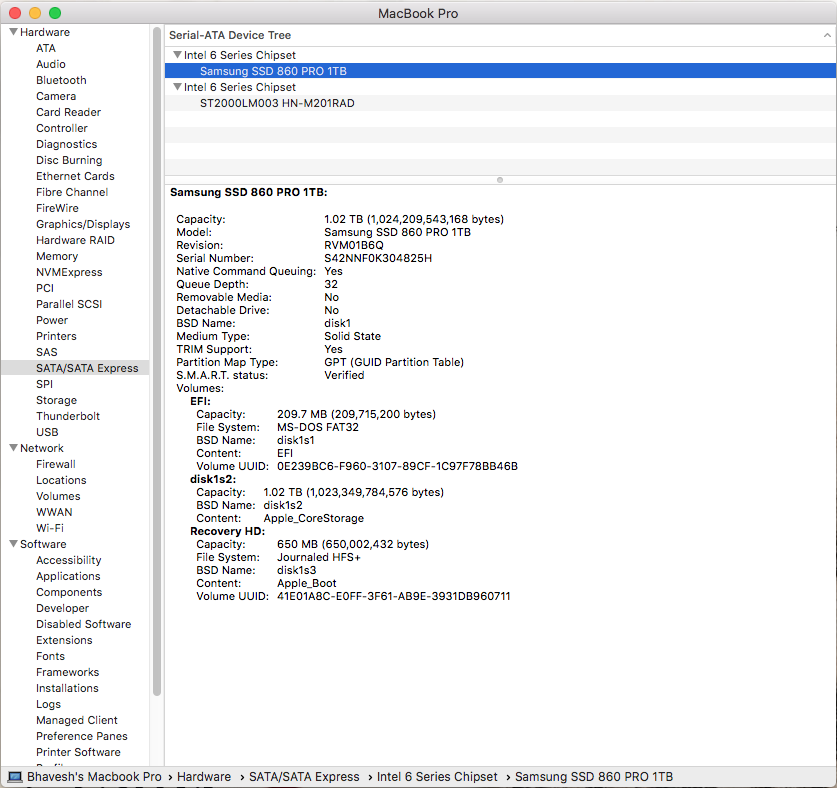Screen dimensions: 837x788
Task: Open Printers hardware section
Action: click(57, 336)
